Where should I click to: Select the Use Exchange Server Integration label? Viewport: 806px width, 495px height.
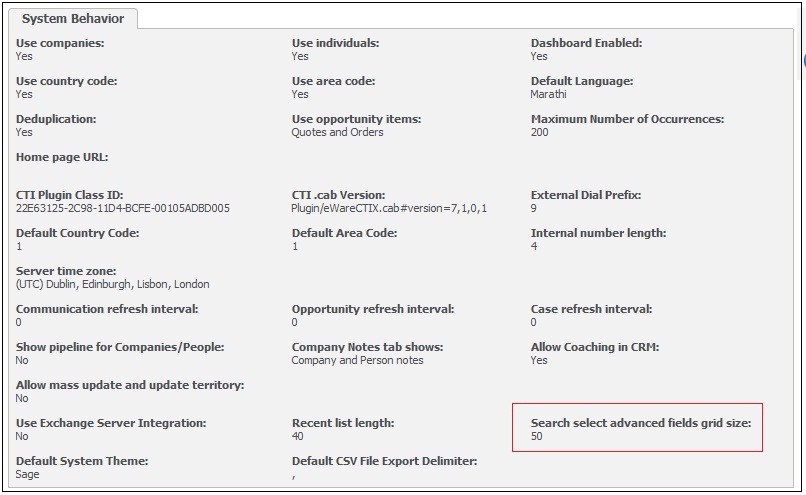[x=111, y=423]
